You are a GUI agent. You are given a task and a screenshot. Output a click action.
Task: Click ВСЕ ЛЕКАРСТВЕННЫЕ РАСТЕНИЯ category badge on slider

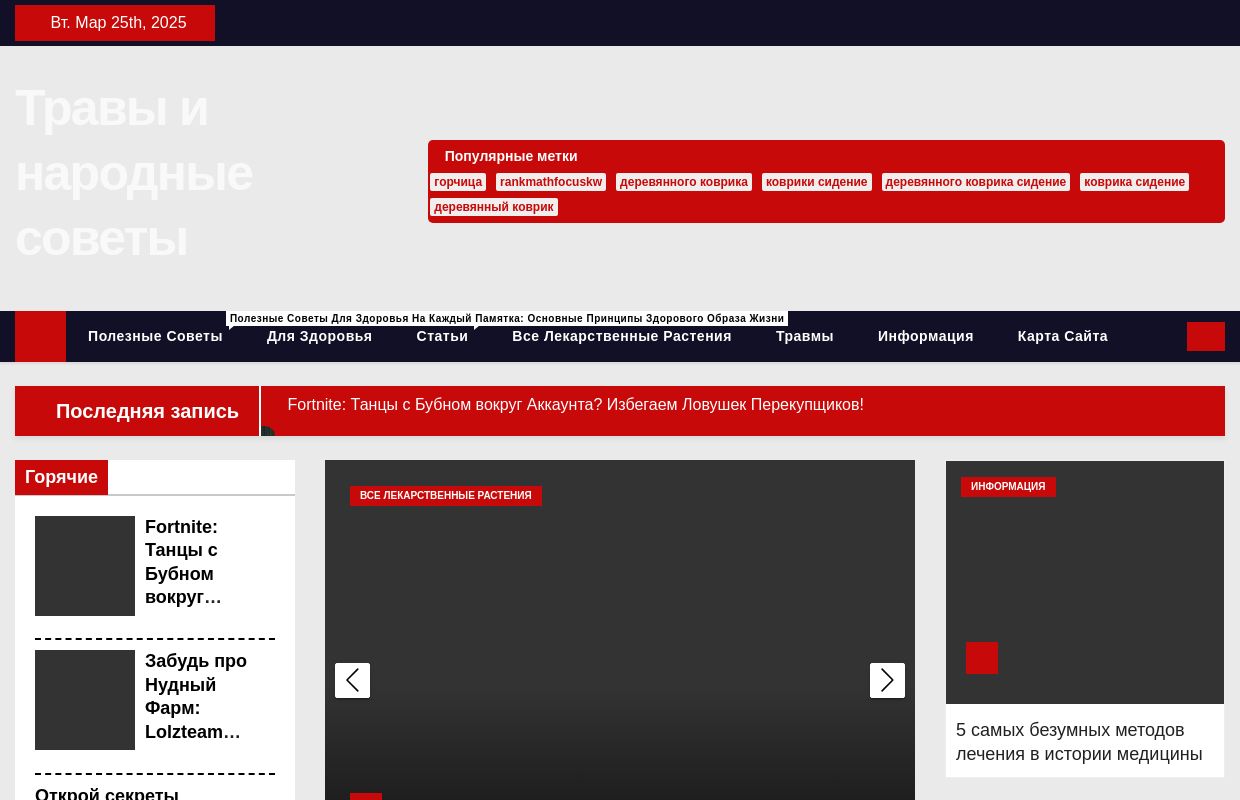445,496
